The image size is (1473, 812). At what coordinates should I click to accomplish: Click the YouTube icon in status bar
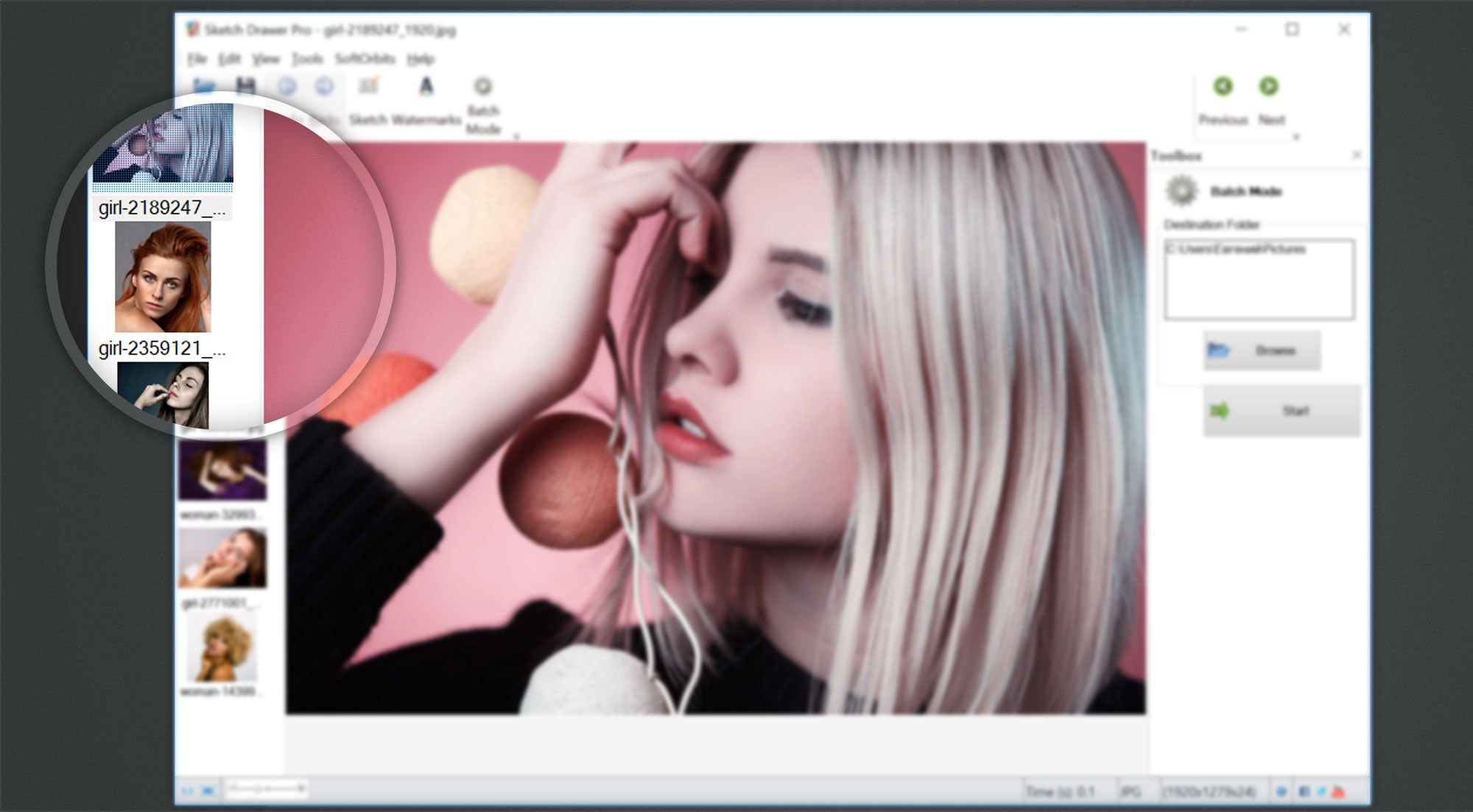coord(1339,791)
